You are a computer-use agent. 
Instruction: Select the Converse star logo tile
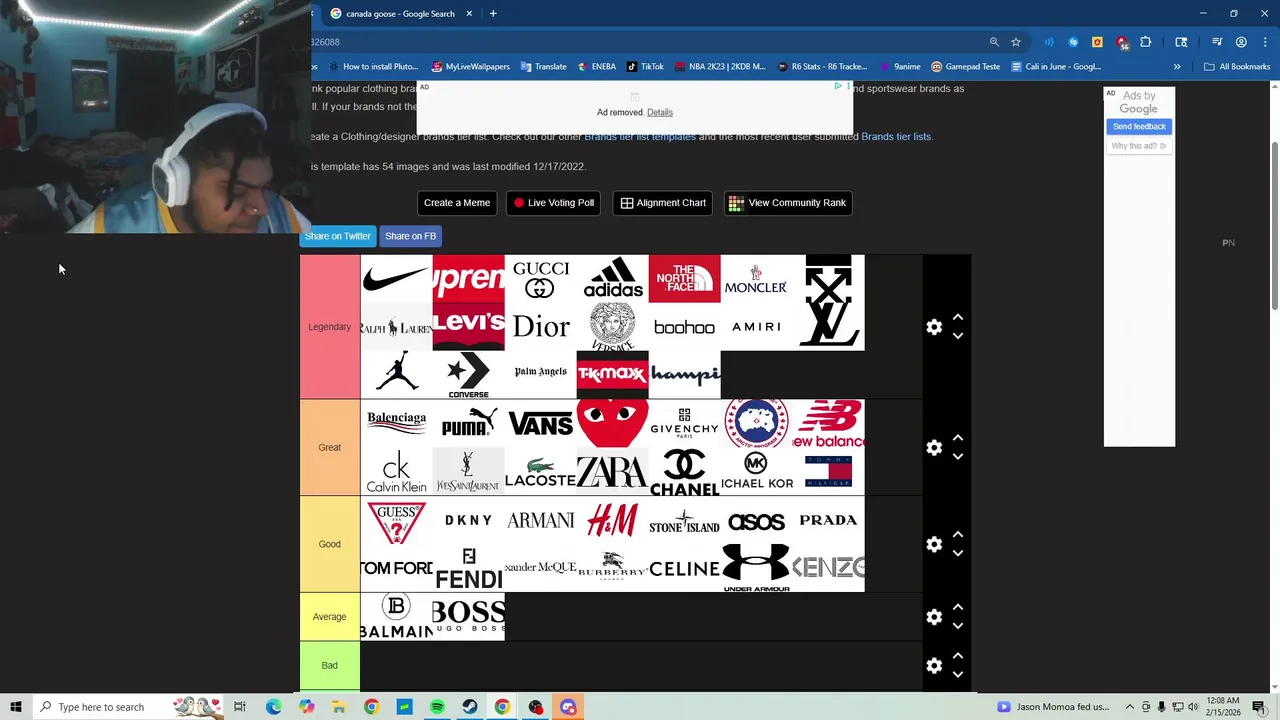468,374
